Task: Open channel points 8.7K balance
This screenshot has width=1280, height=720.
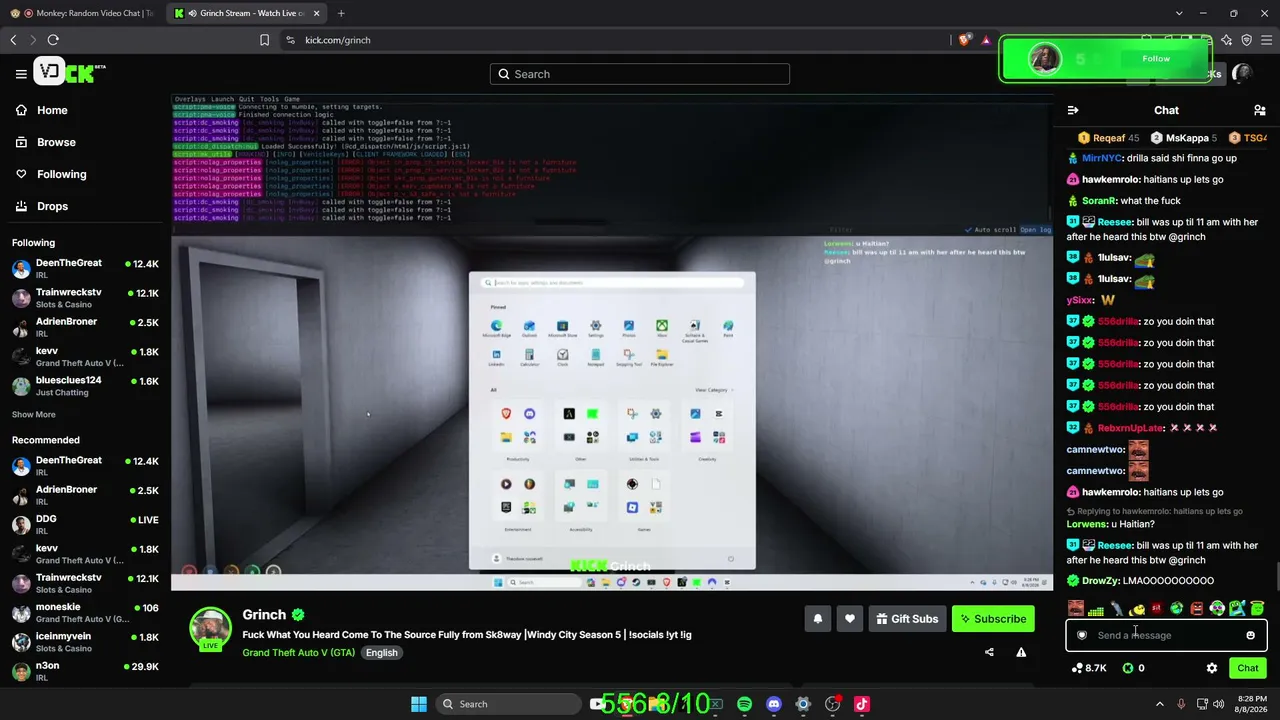Action: point(1089,668)
